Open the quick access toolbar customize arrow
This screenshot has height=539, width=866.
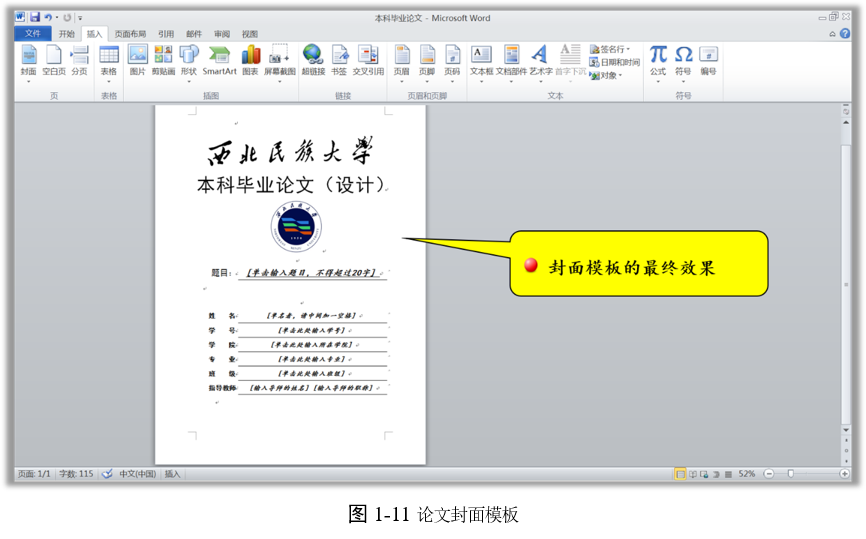80,18
